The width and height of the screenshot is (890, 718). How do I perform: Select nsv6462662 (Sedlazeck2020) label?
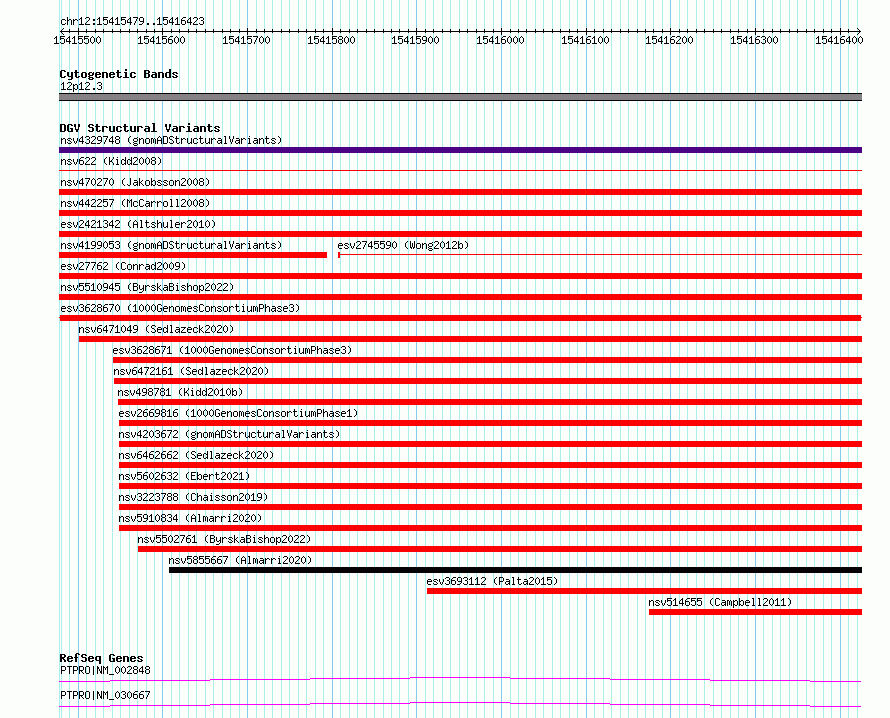coord(196,455)
